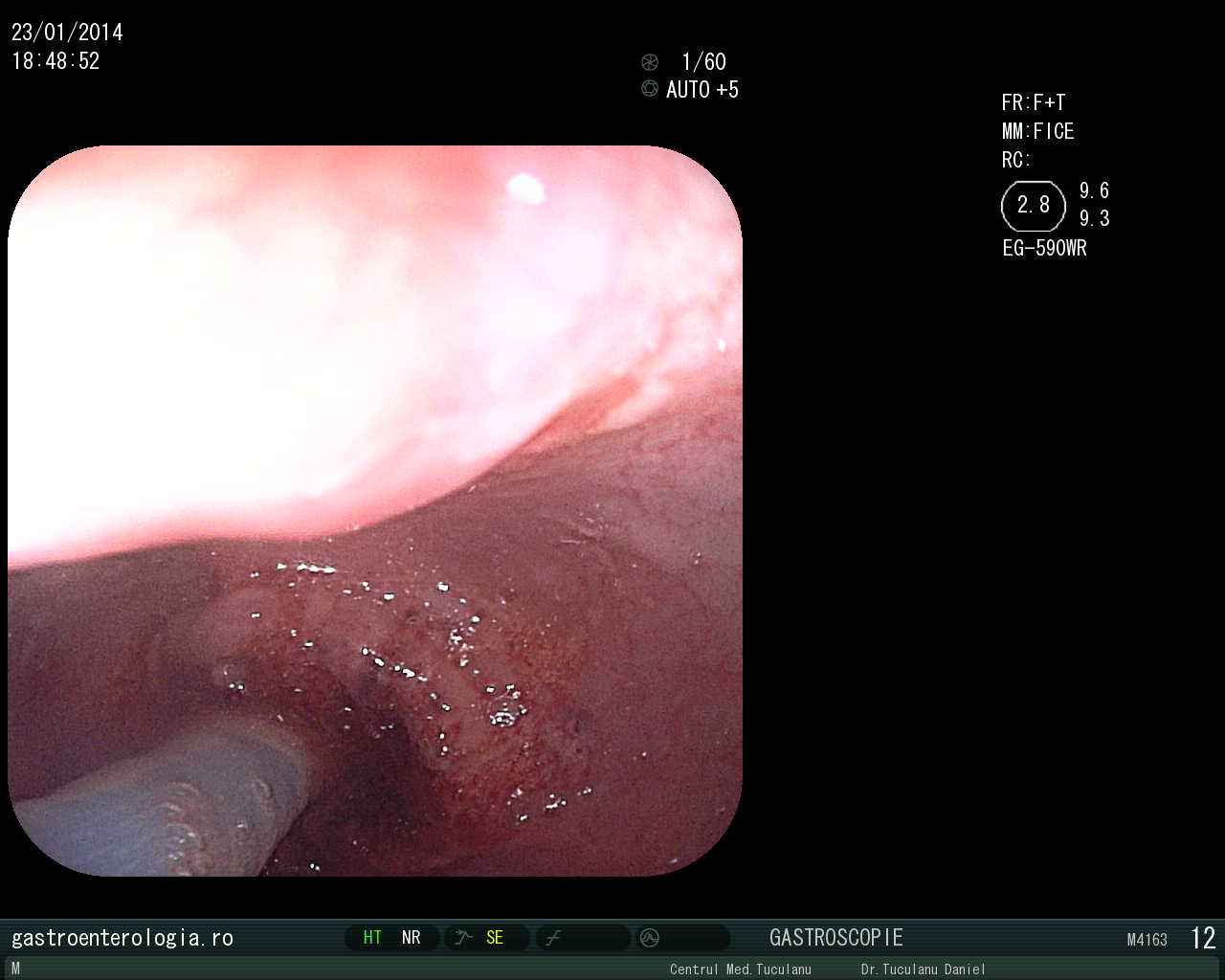Click the AUTO +5 exposure value
The height and width of the screenshot is (980, 1225).
[702, 89]
